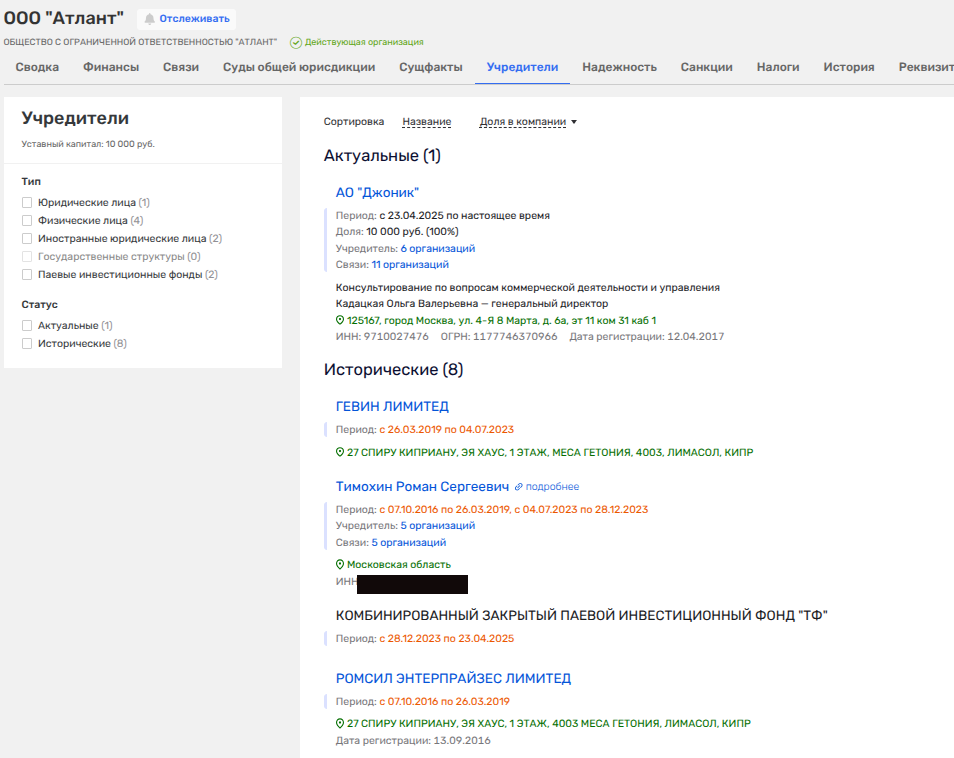Go to the Санкции tab
This screenshot has width=954, height=758.
(706, 67)
